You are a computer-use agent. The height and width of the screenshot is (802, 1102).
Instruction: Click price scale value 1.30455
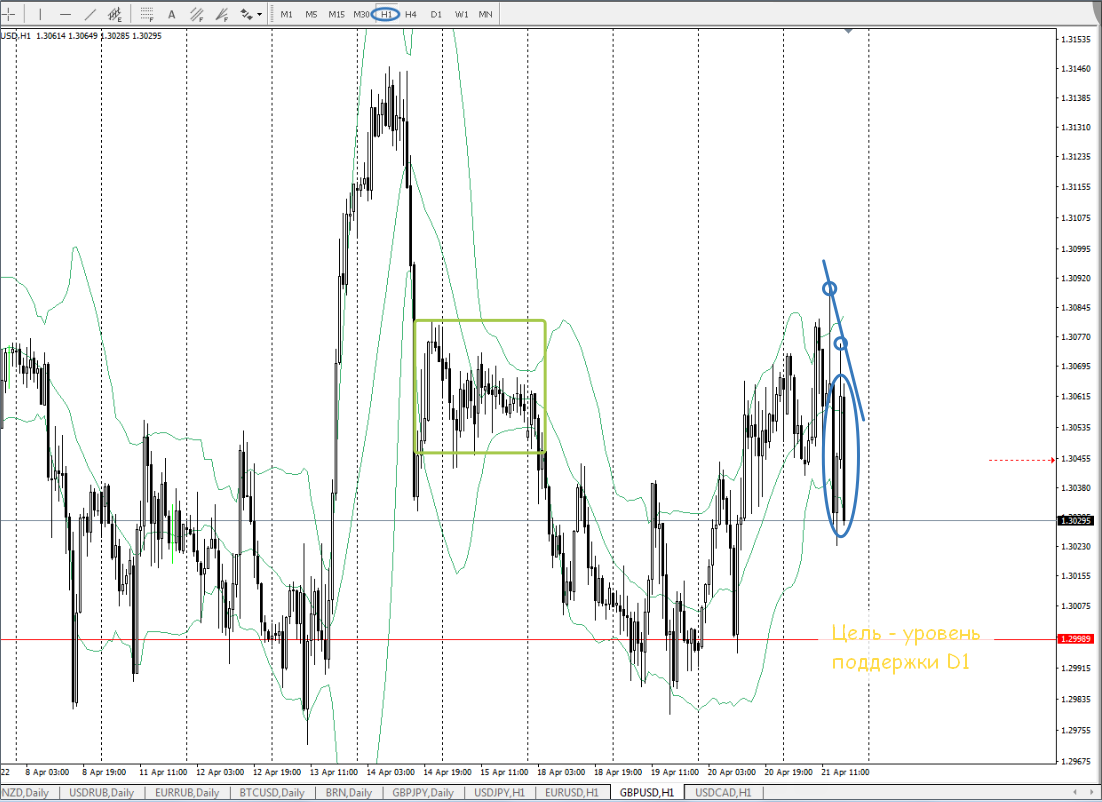click(1077, 458)
